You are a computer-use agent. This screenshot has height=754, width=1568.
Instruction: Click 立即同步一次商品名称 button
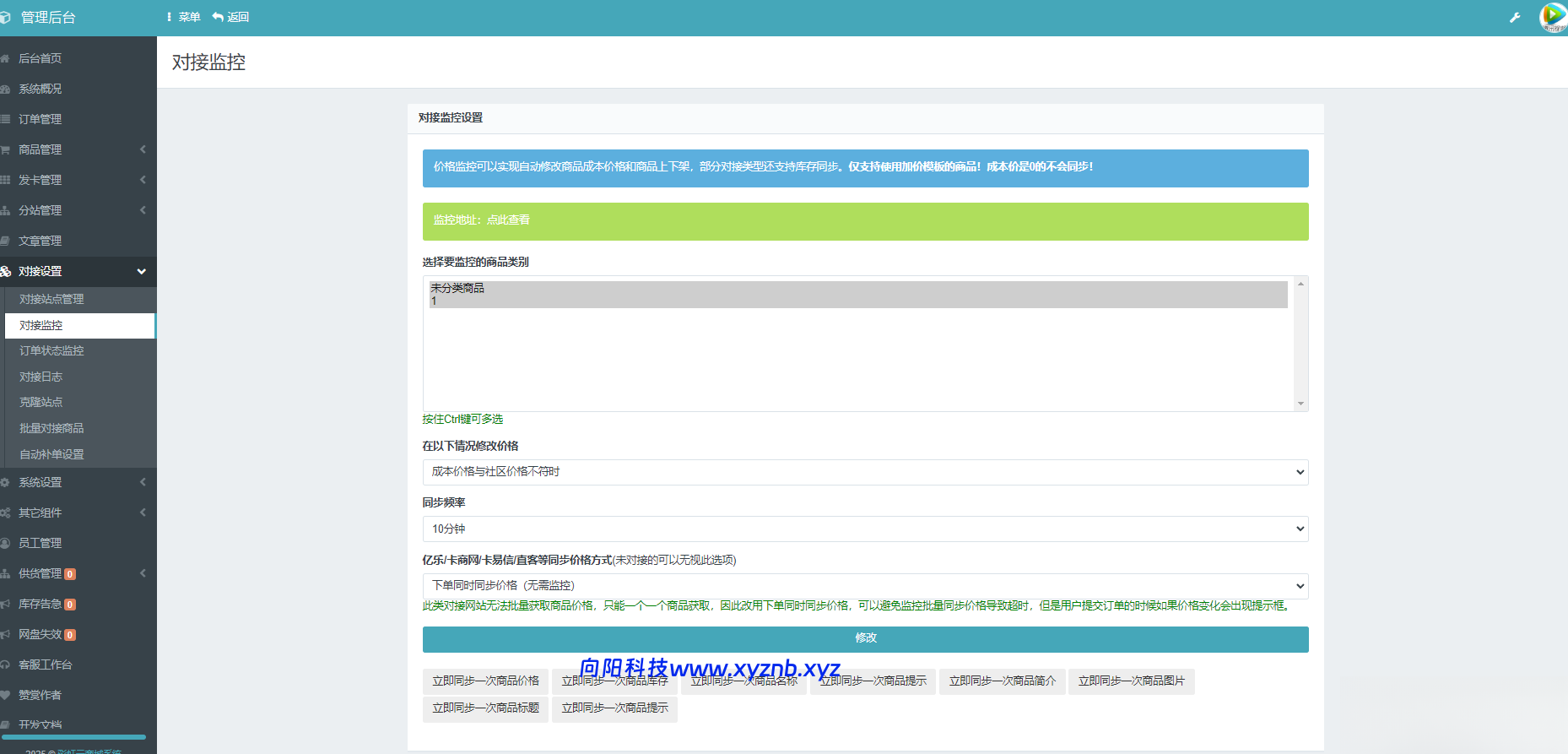pos(743,681)
